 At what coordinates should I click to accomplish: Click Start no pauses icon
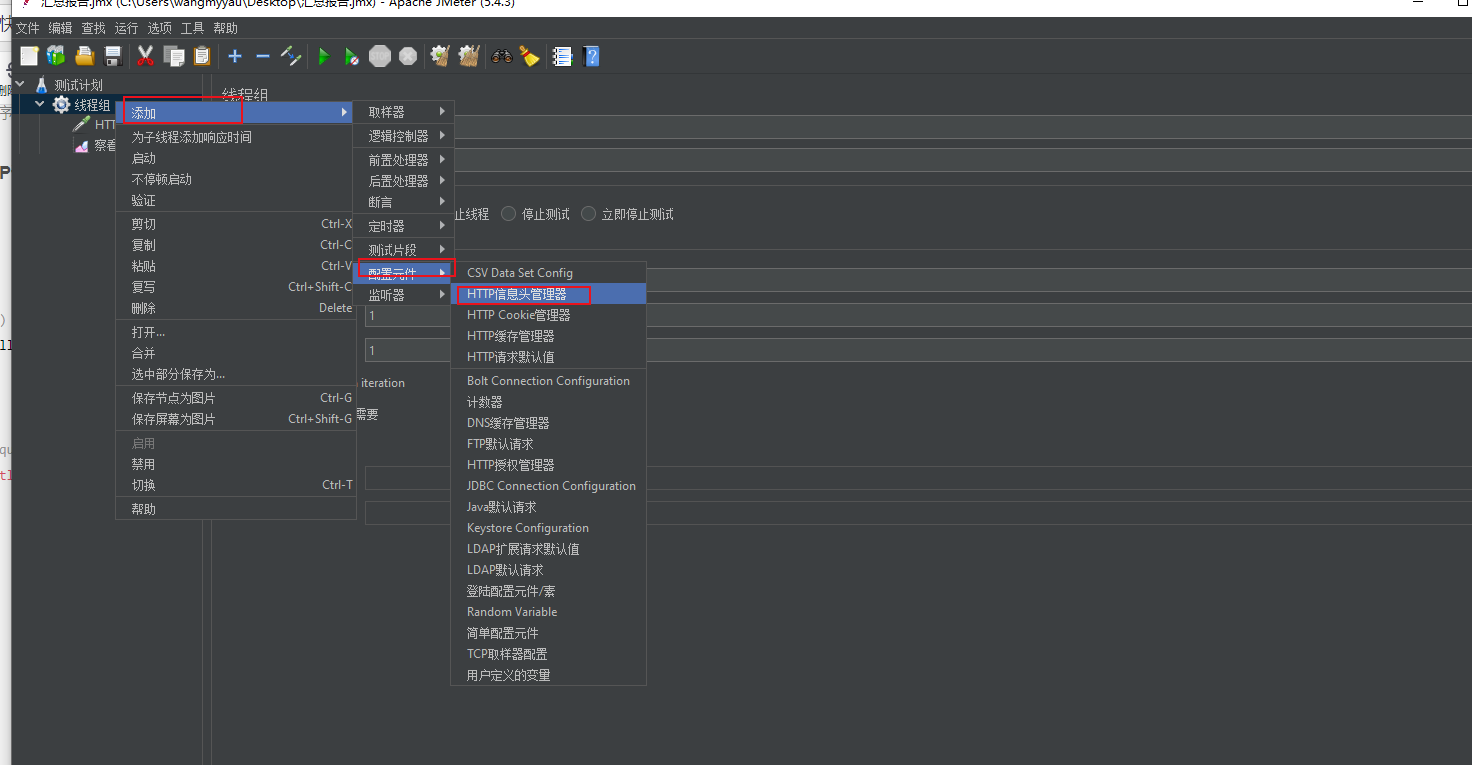351,57
